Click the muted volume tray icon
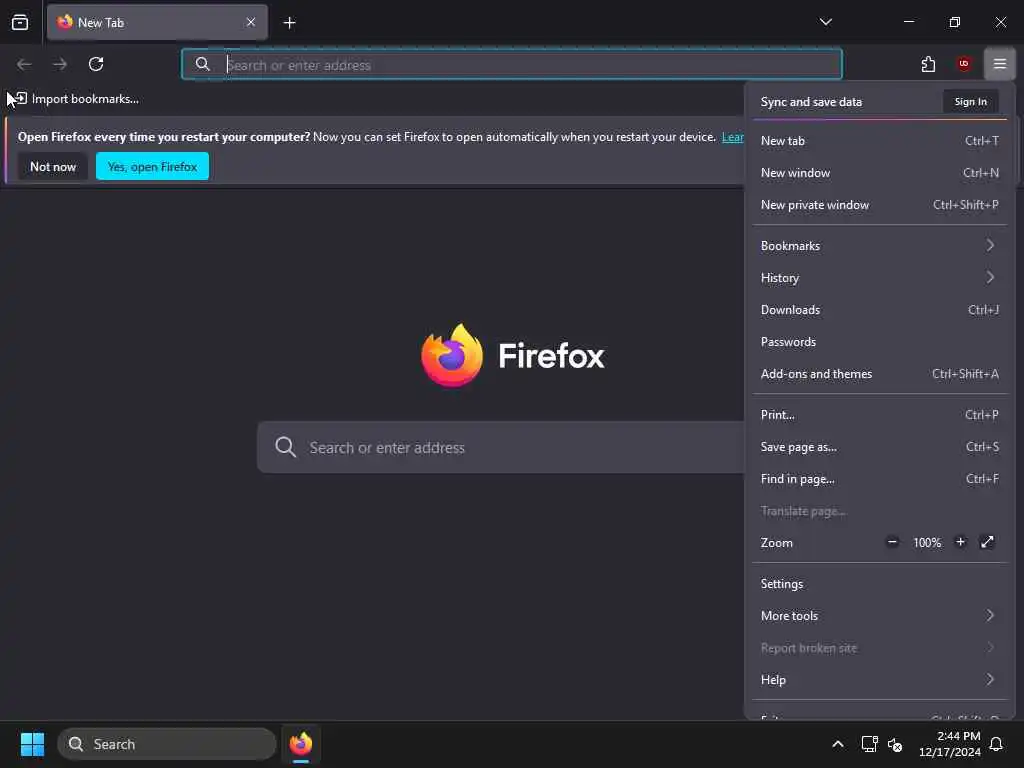 coord(895,744)
